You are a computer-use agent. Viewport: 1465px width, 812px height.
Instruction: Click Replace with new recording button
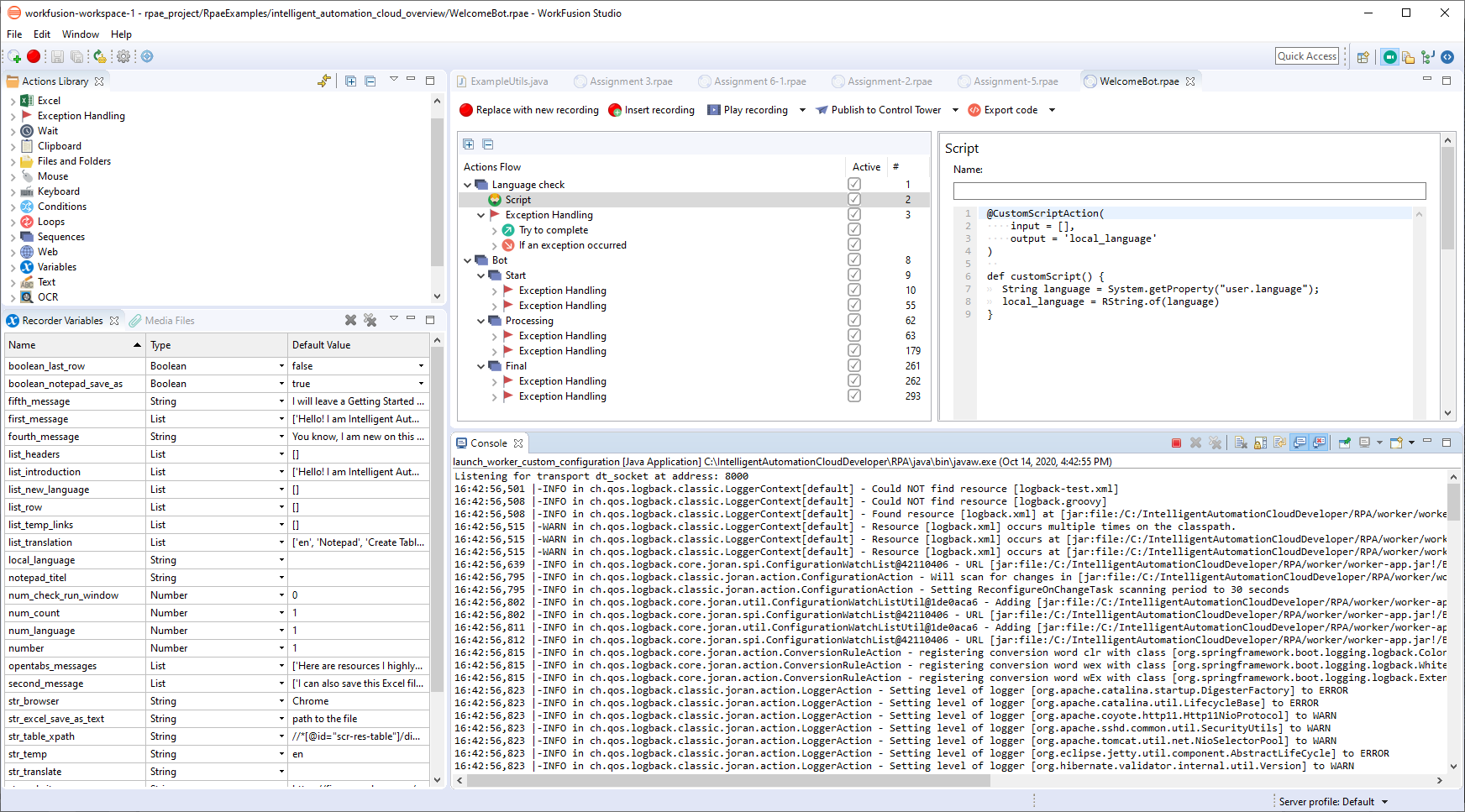point(529,110)
